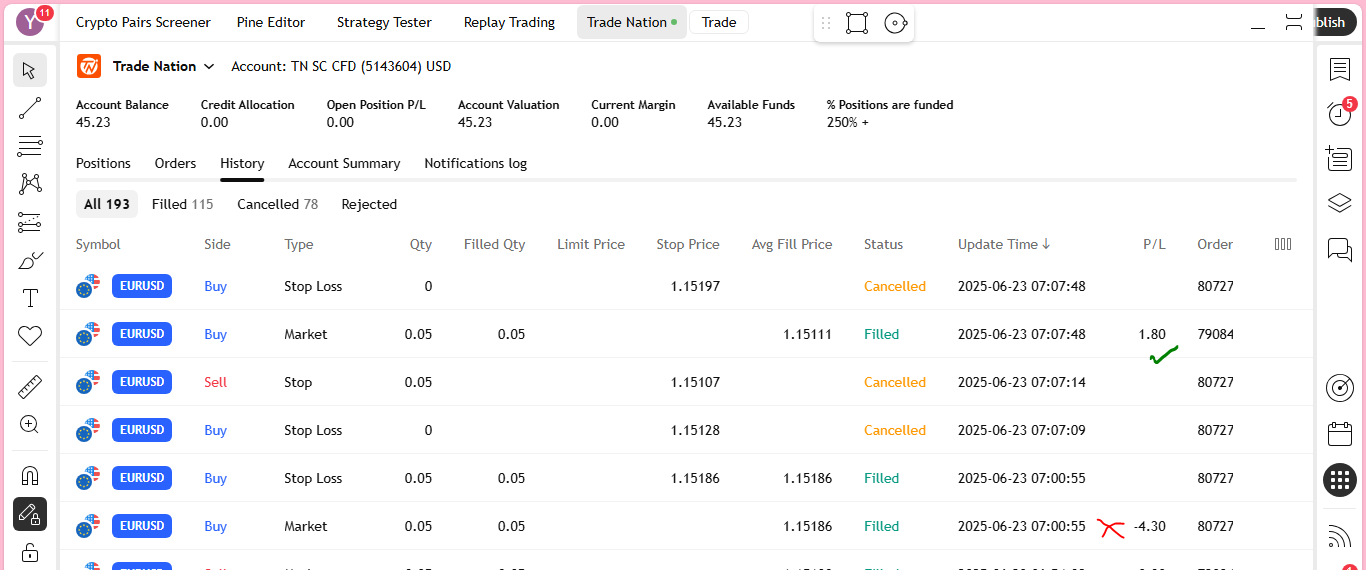Viewport: 1366px width, 570px height.
Task: Open the Fibonacci tools in left toolbar
Action: tap(30, 146)
